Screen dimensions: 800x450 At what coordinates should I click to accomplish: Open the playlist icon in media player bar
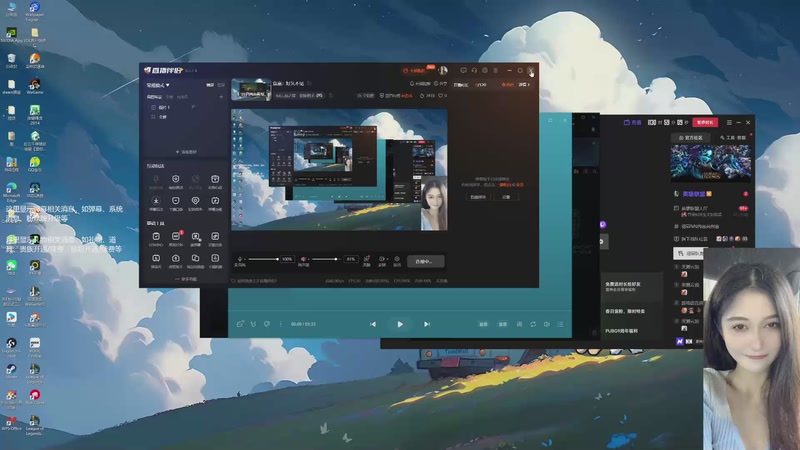pos(560,324)
